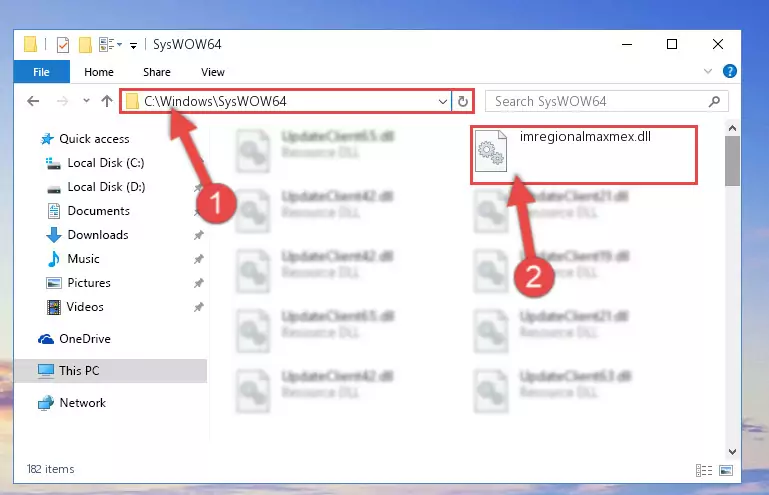The width and height of the screenshot is (769, 495).
Task: Switch to the View ribbon tab
Action: (x=212, y=72)
